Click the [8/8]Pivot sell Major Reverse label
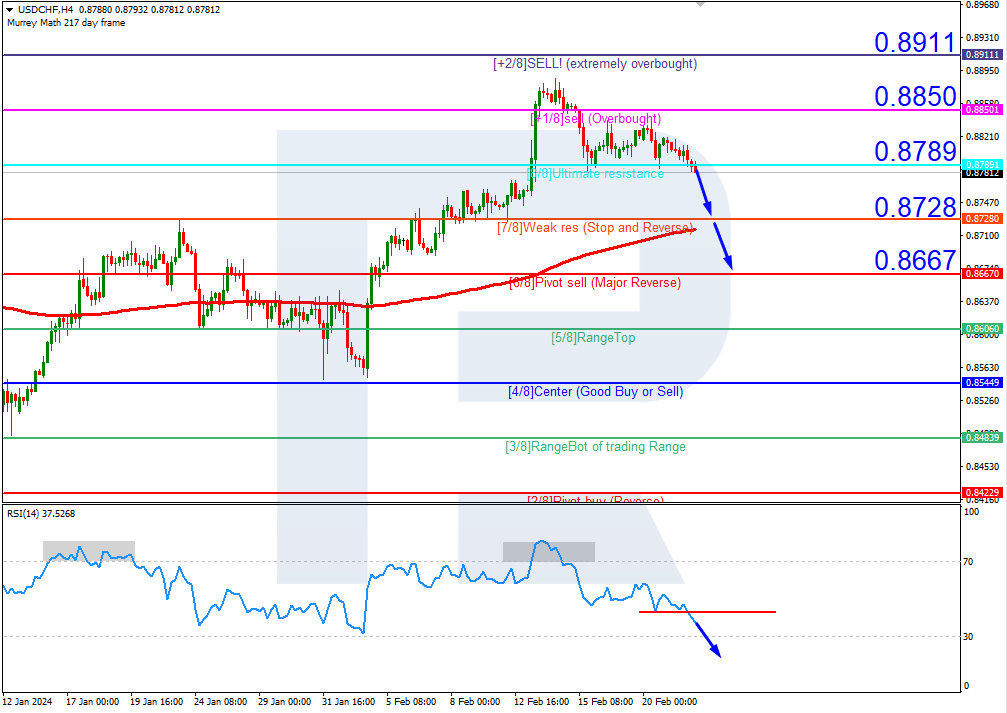 click(594, 283)
